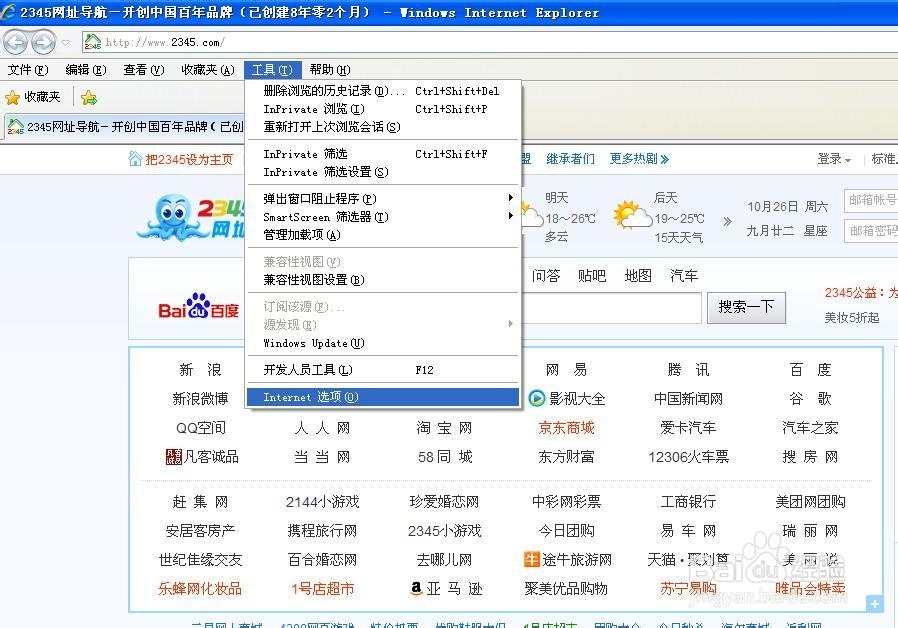This screenshot has width=898, height=628.
Task: Click the 凡客诚品 red logo icon
Action: pos(174,456)
